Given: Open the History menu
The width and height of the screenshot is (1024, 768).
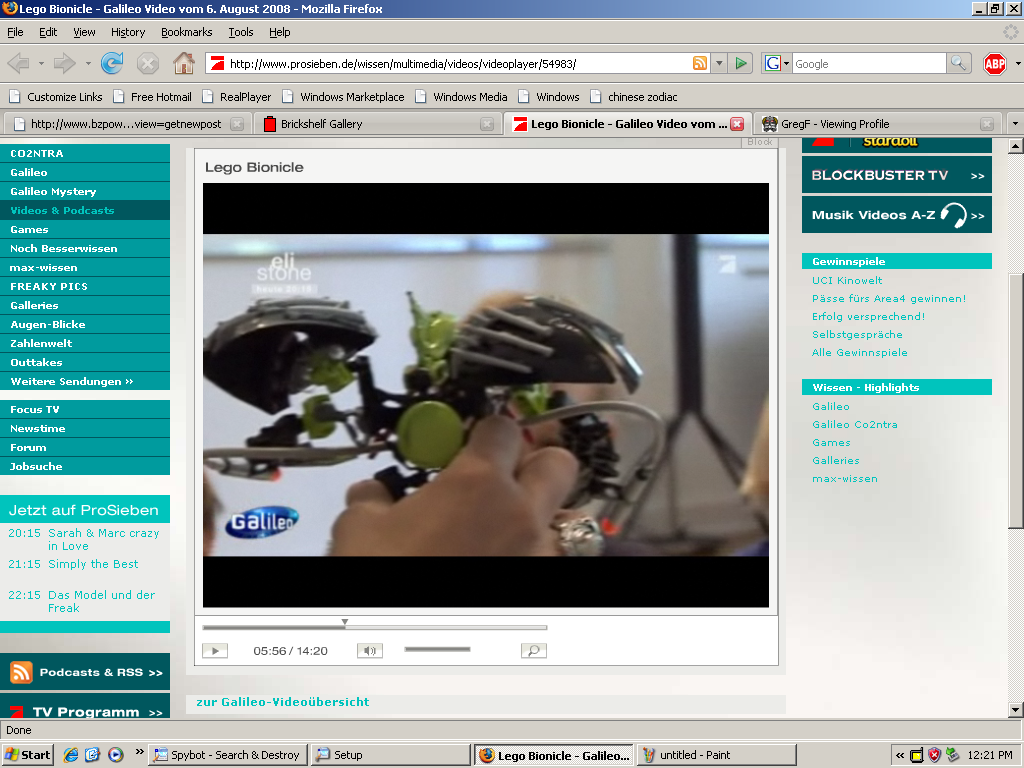Looking at the screenshot, I should [x=127, y=32].
